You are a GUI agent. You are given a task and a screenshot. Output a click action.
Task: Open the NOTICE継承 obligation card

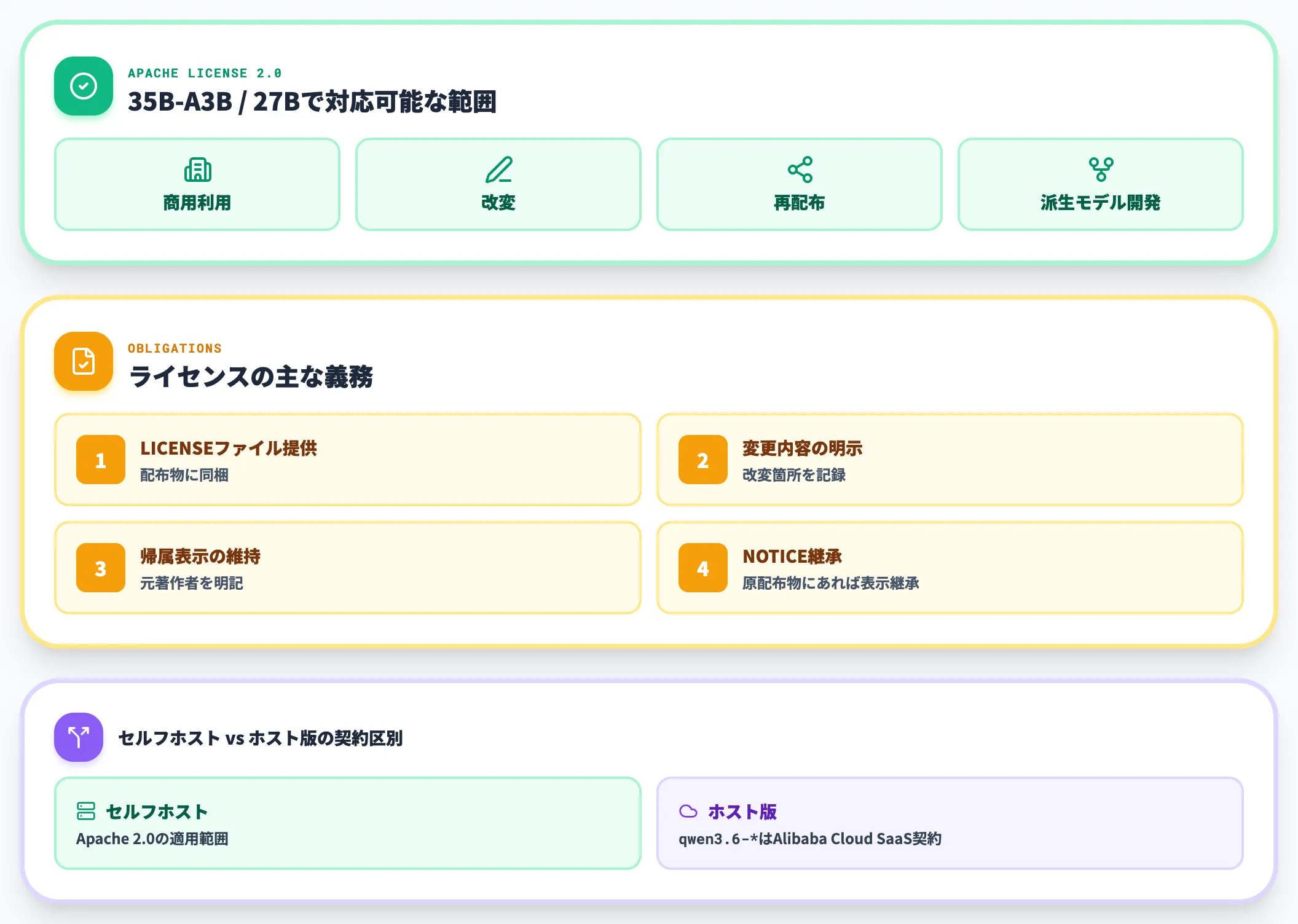click(950, 568)
